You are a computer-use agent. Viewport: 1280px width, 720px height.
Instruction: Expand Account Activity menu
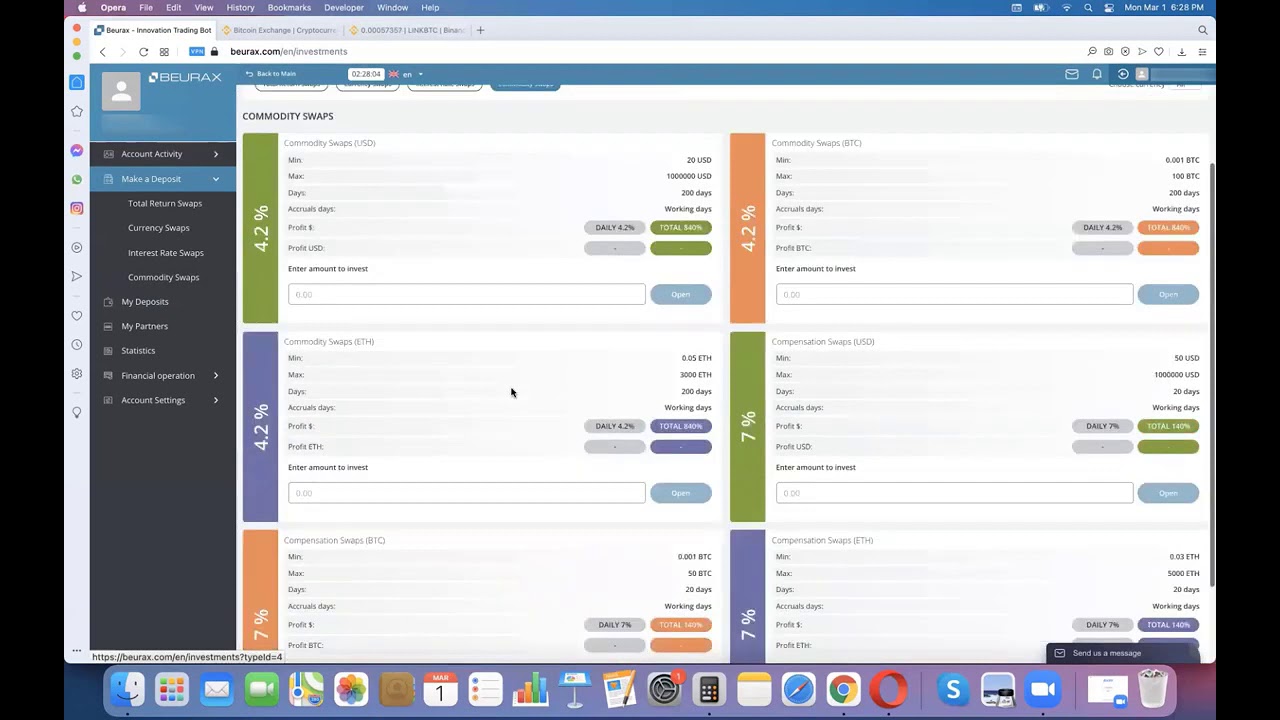(x=163, y=154)
